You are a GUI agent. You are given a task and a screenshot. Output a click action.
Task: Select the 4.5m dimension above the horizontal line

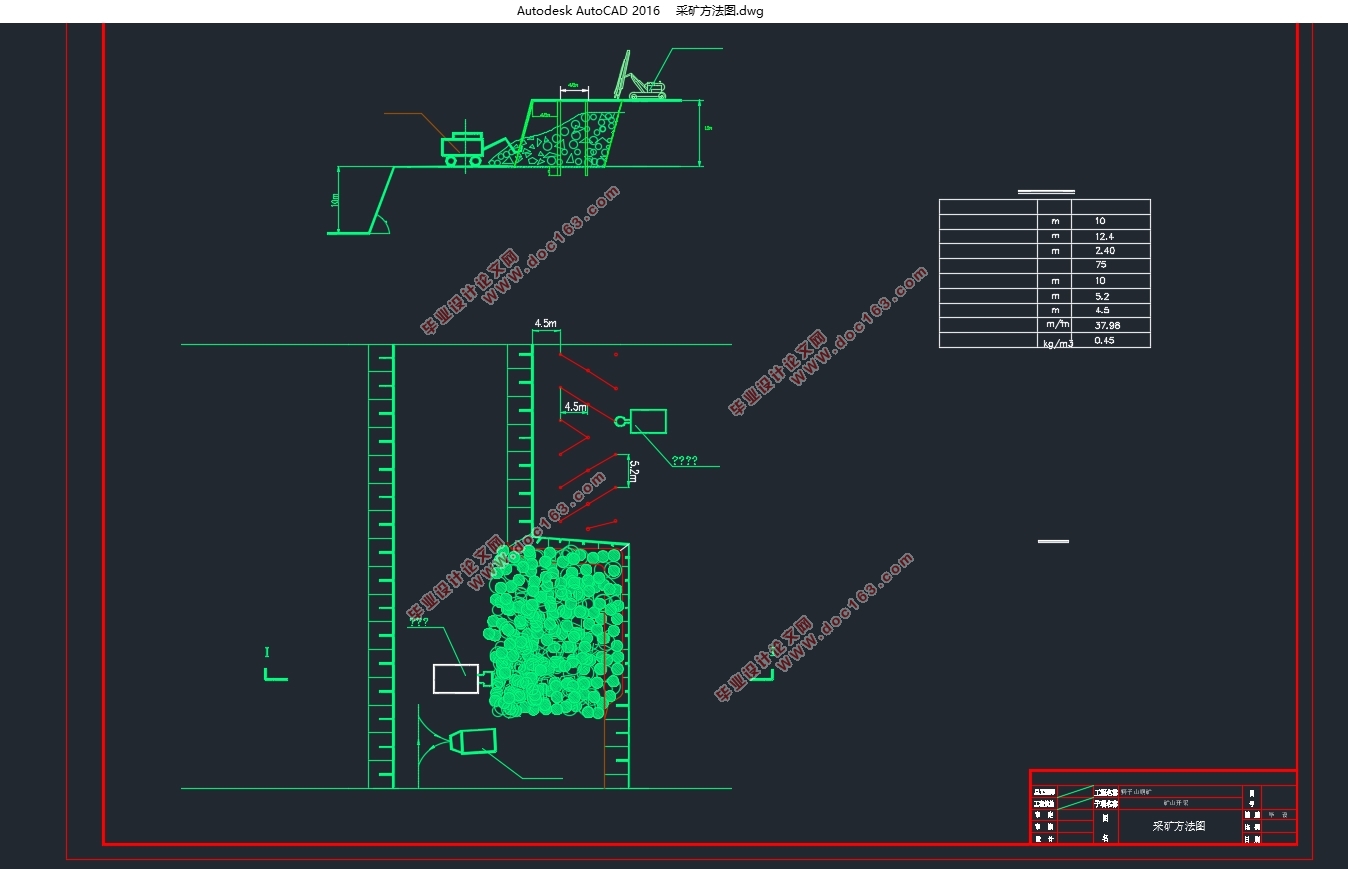pos(545,323)
